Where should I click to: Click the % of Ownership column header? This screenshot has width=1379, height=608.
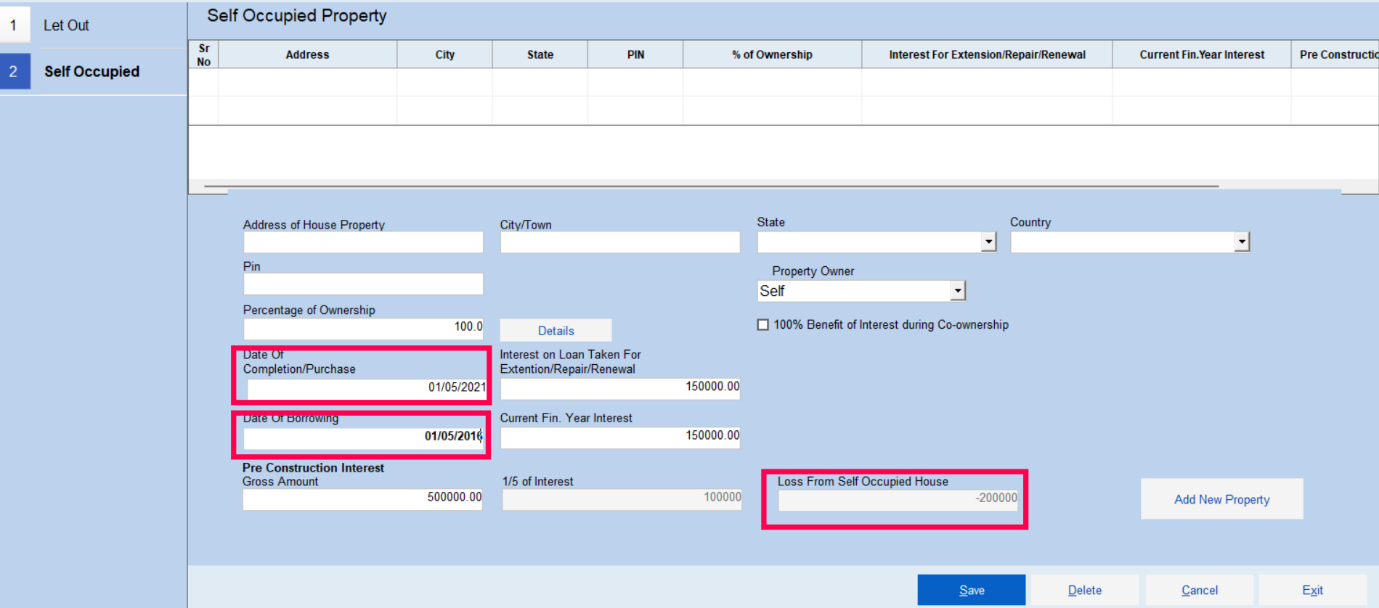(772, 55)
